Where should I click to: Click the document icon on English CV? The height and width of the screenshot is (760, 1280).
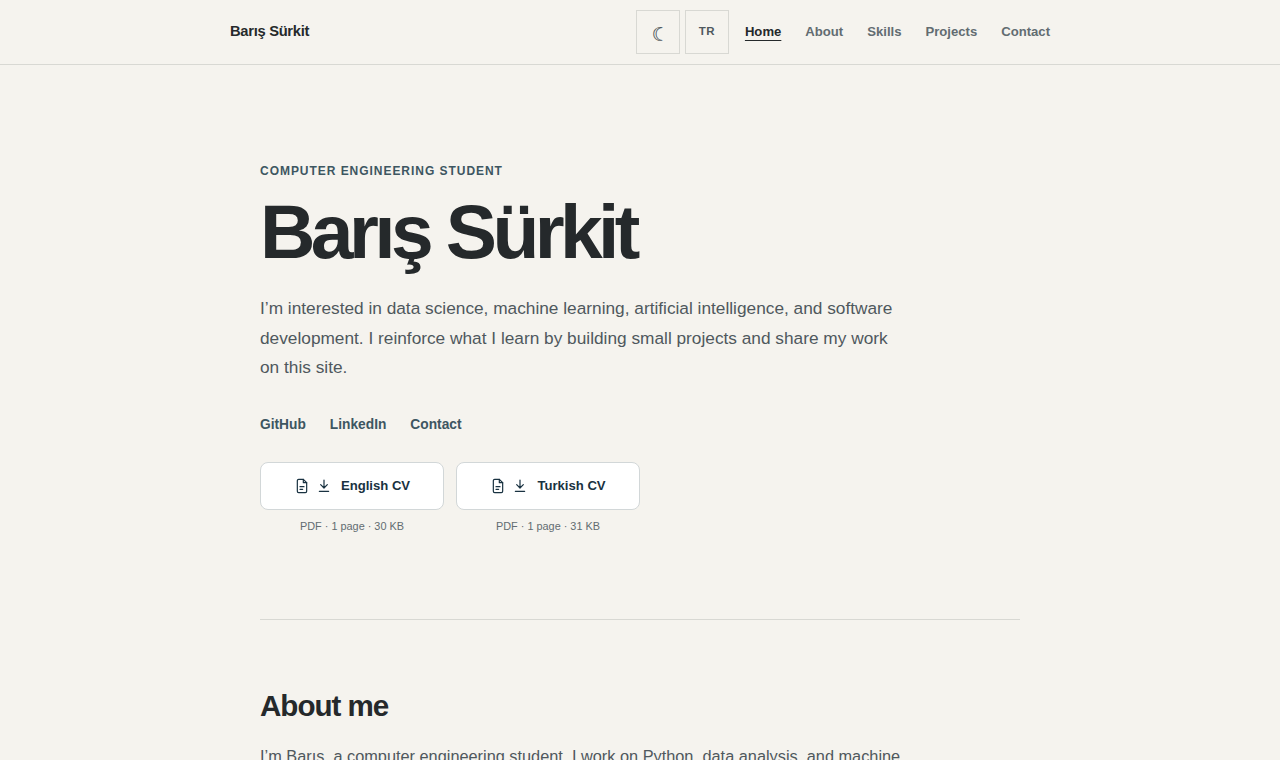[302, 486]
